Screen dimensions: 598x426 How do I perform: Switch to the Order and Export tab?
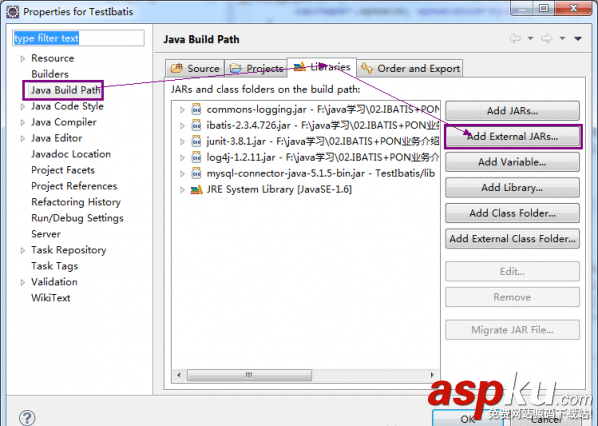click(410, 68)
